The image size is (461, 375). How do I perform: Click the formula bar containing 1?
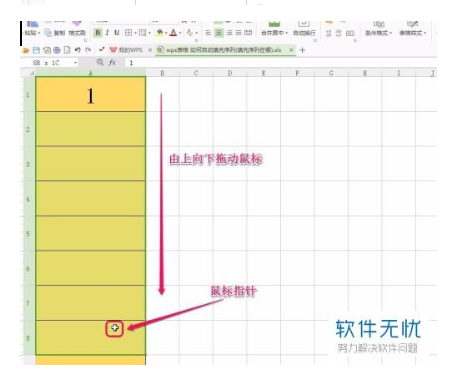point(280,63)
